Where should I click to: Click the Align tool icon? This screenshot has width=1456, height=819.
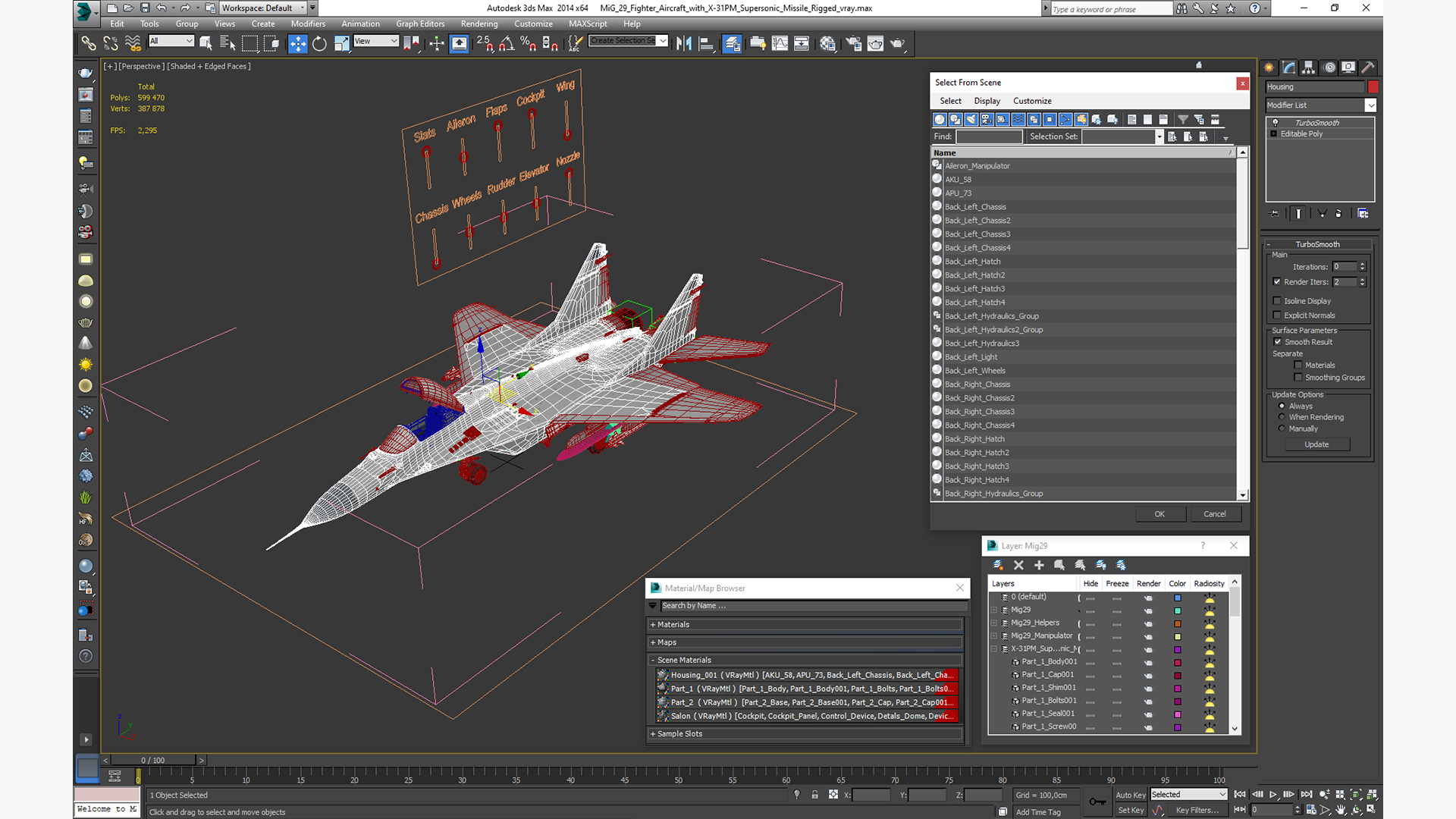(706, 43)
